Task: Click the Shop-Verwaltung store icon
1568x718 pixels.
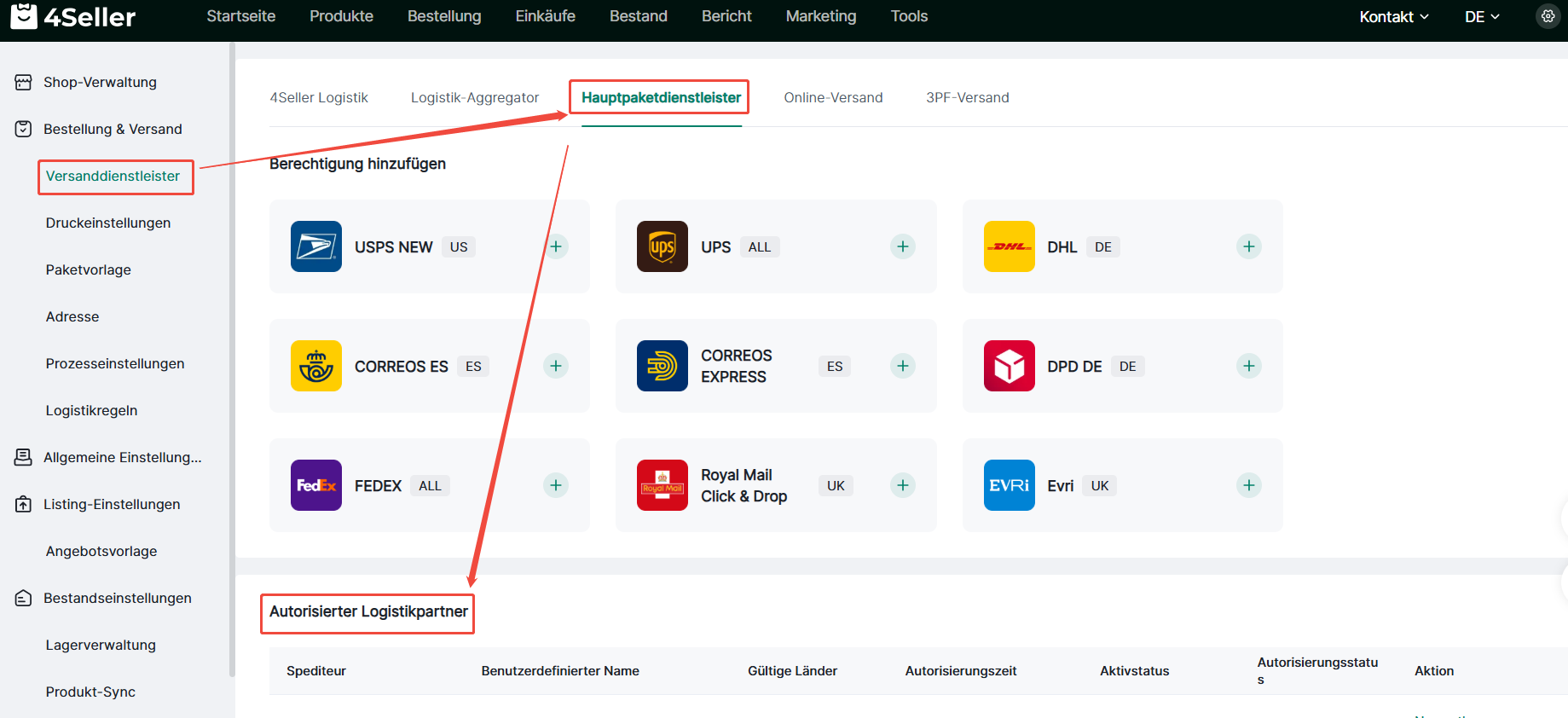Action: coord(24,82)
